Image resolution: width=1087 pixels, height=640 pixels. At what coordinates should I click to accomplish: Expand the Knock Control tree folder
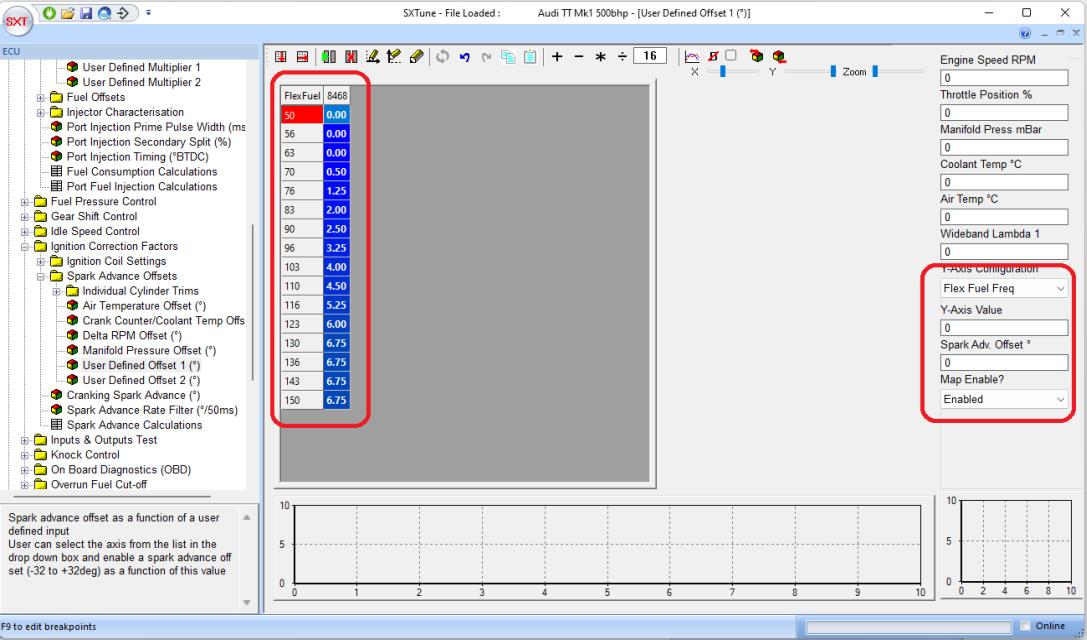tap(27, 455)
